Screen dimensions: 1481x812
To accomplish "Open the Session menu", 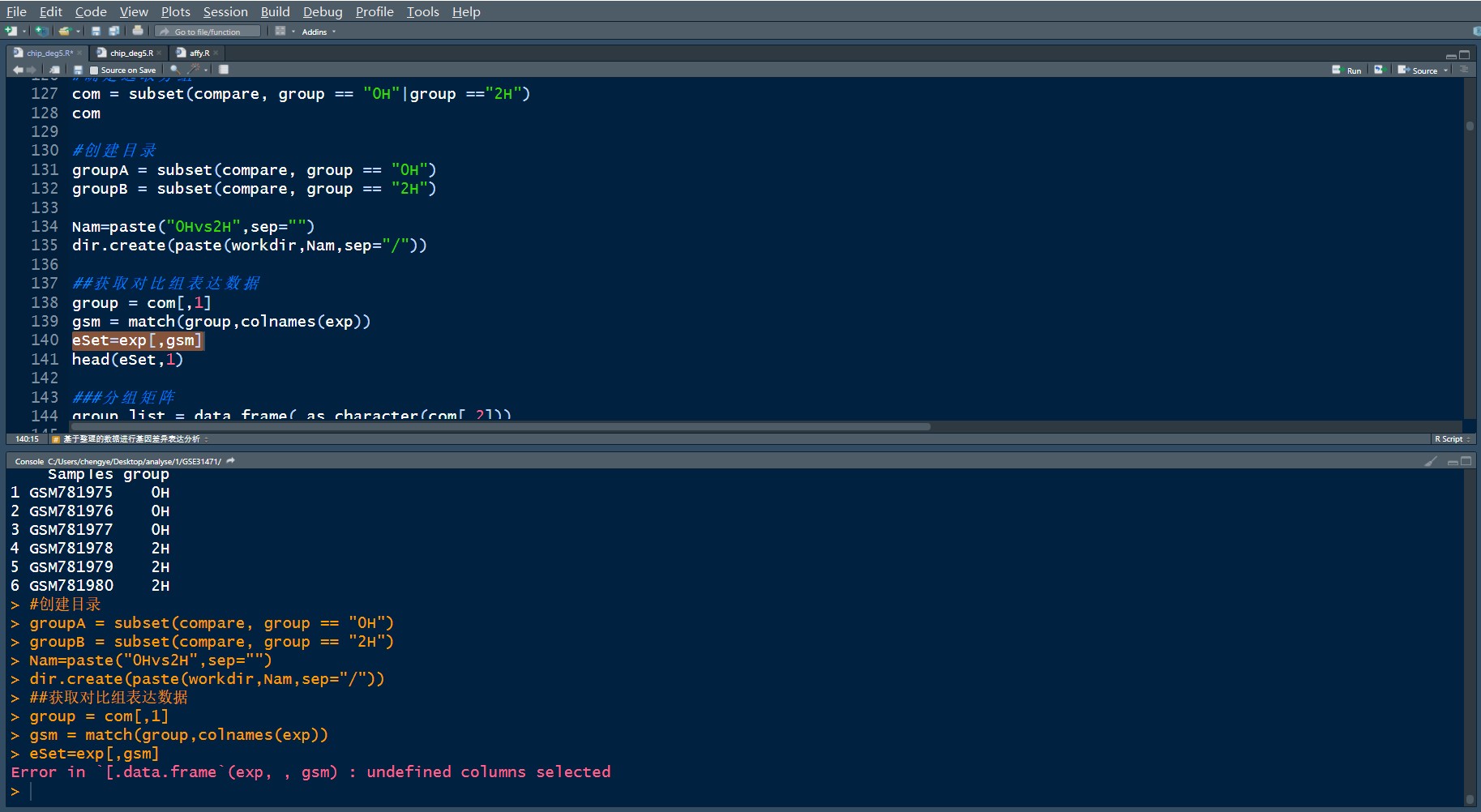I will click(x=225, y=11).
